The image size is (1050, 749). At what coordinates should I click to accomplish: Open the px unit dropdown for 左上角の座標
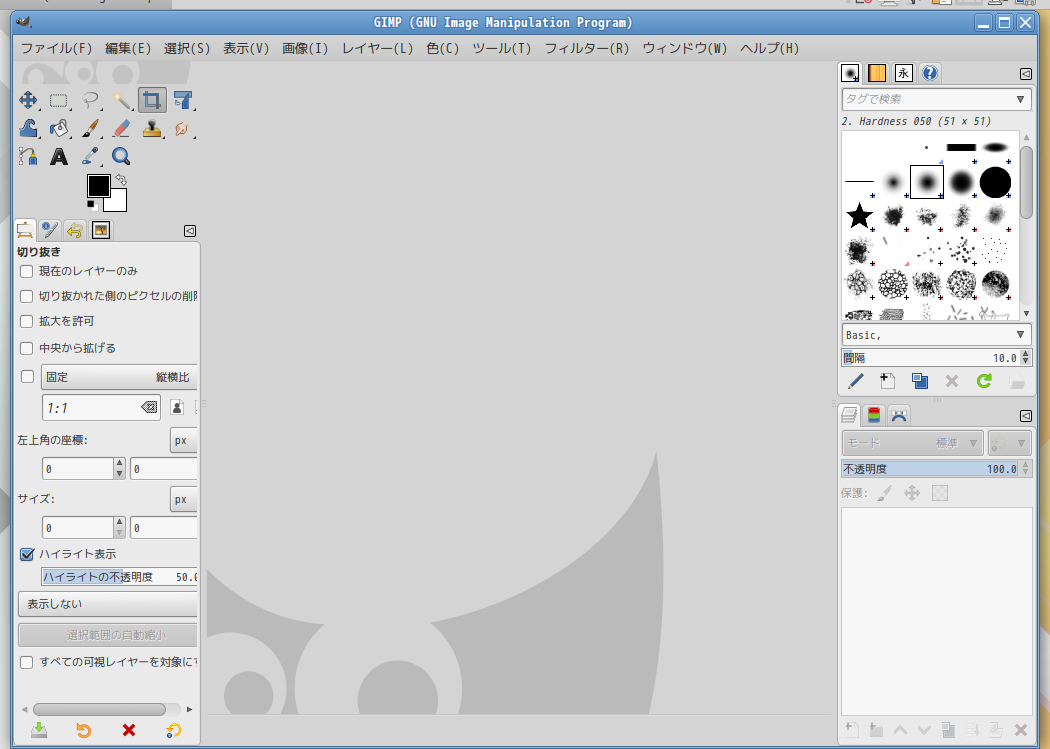point(183,440)
